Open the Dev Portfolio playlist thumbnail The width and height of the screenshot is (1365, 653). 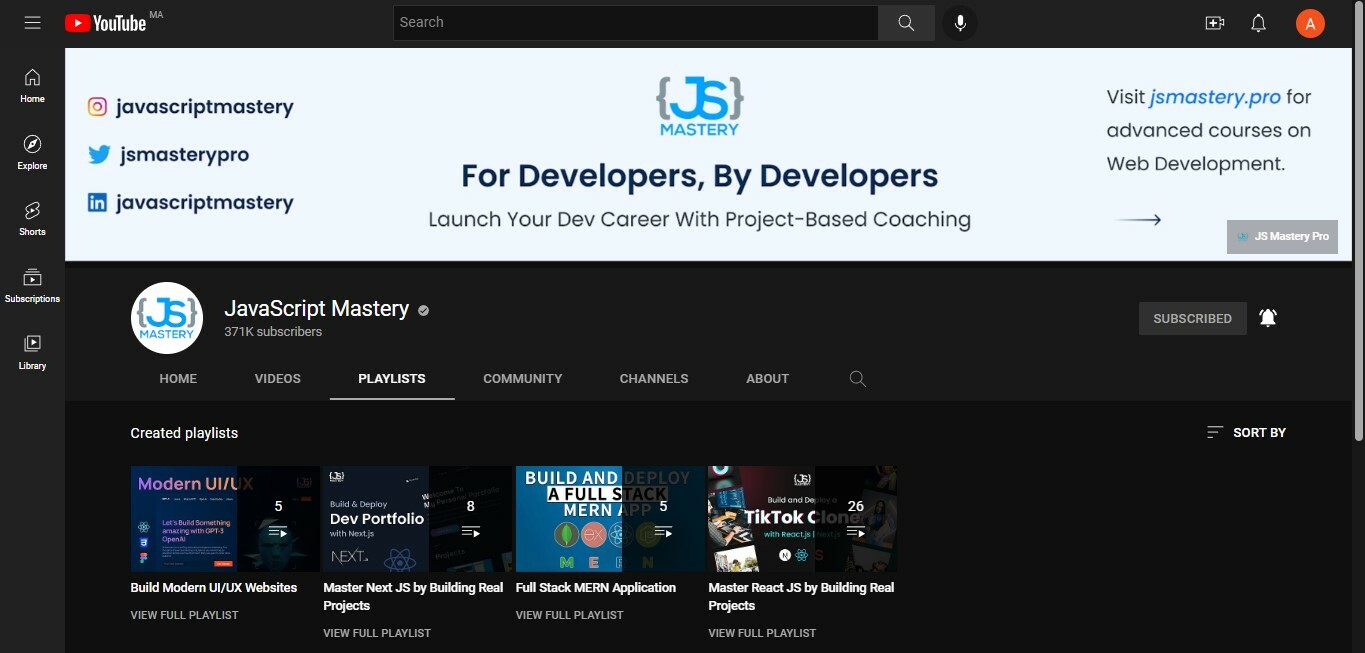pos(417,519)
